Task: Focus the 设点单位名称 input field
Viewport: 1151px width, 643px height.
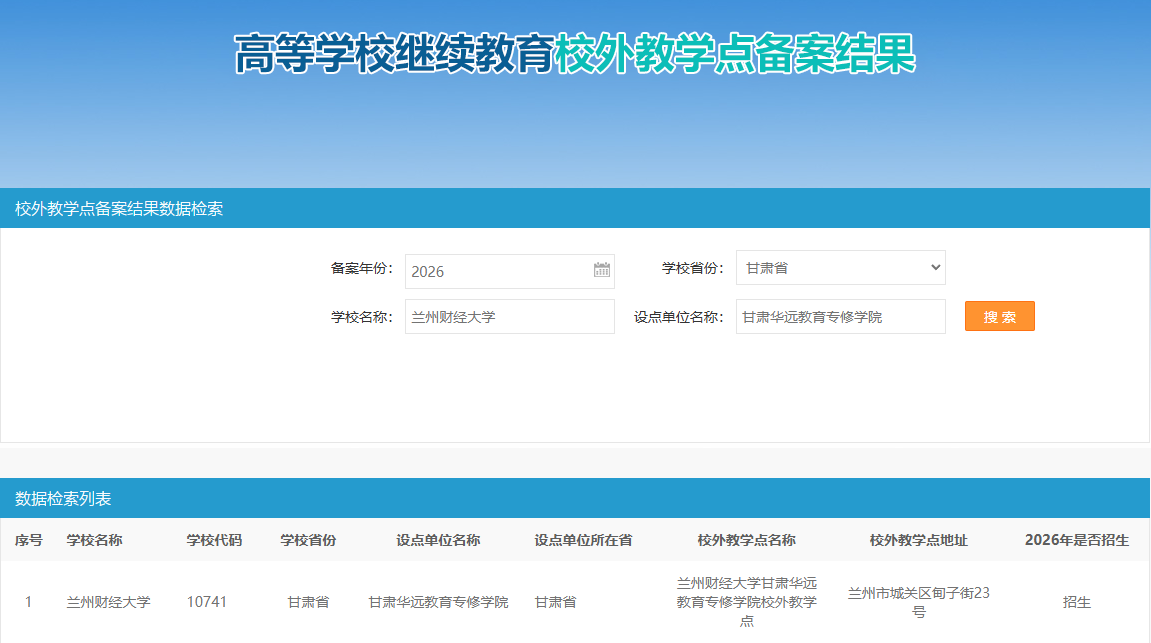Action: coord(840,316)
